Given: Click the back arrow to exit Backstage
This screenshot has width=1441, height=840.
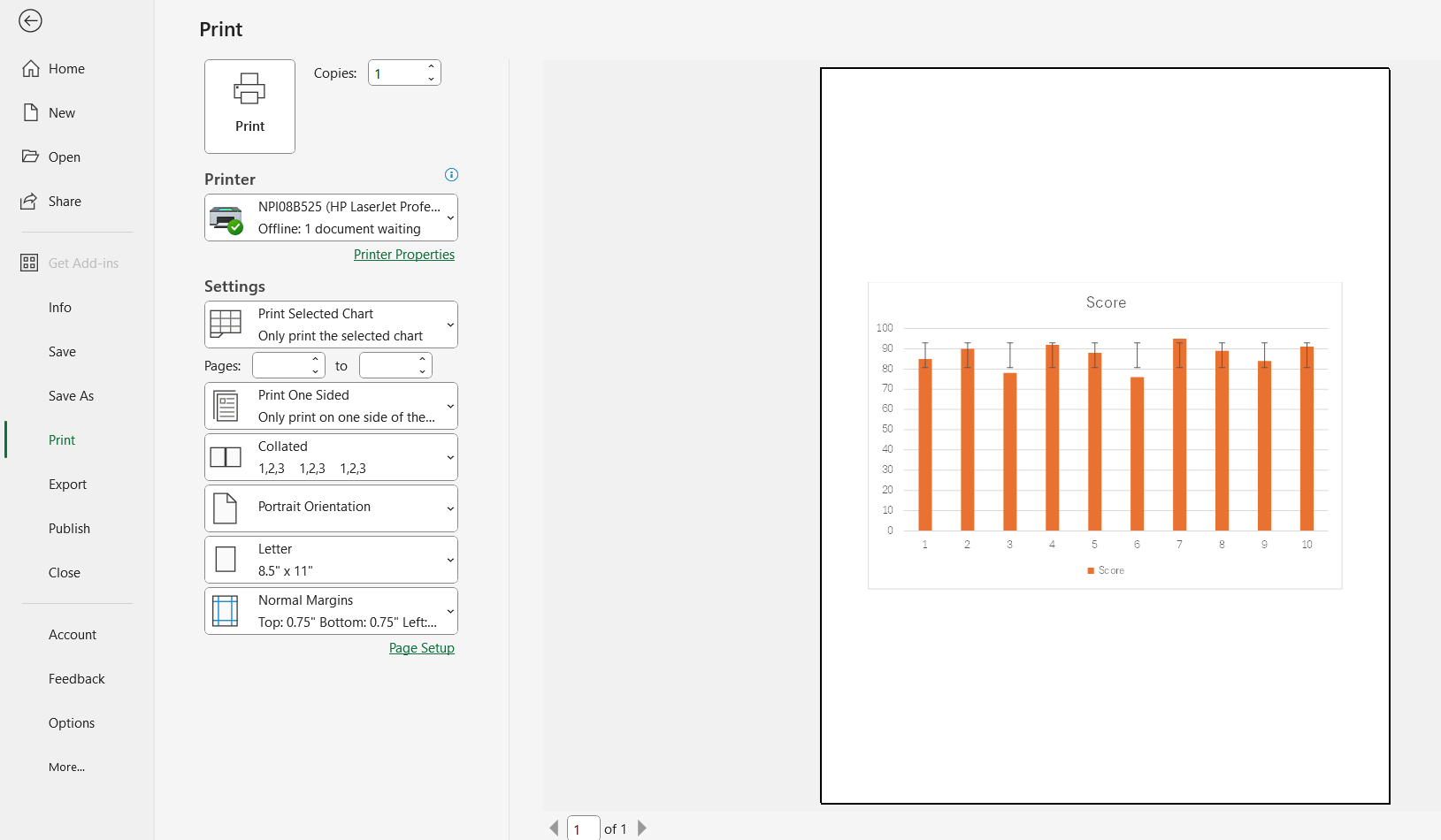Looking at the screenshot, I should point(30,20).
